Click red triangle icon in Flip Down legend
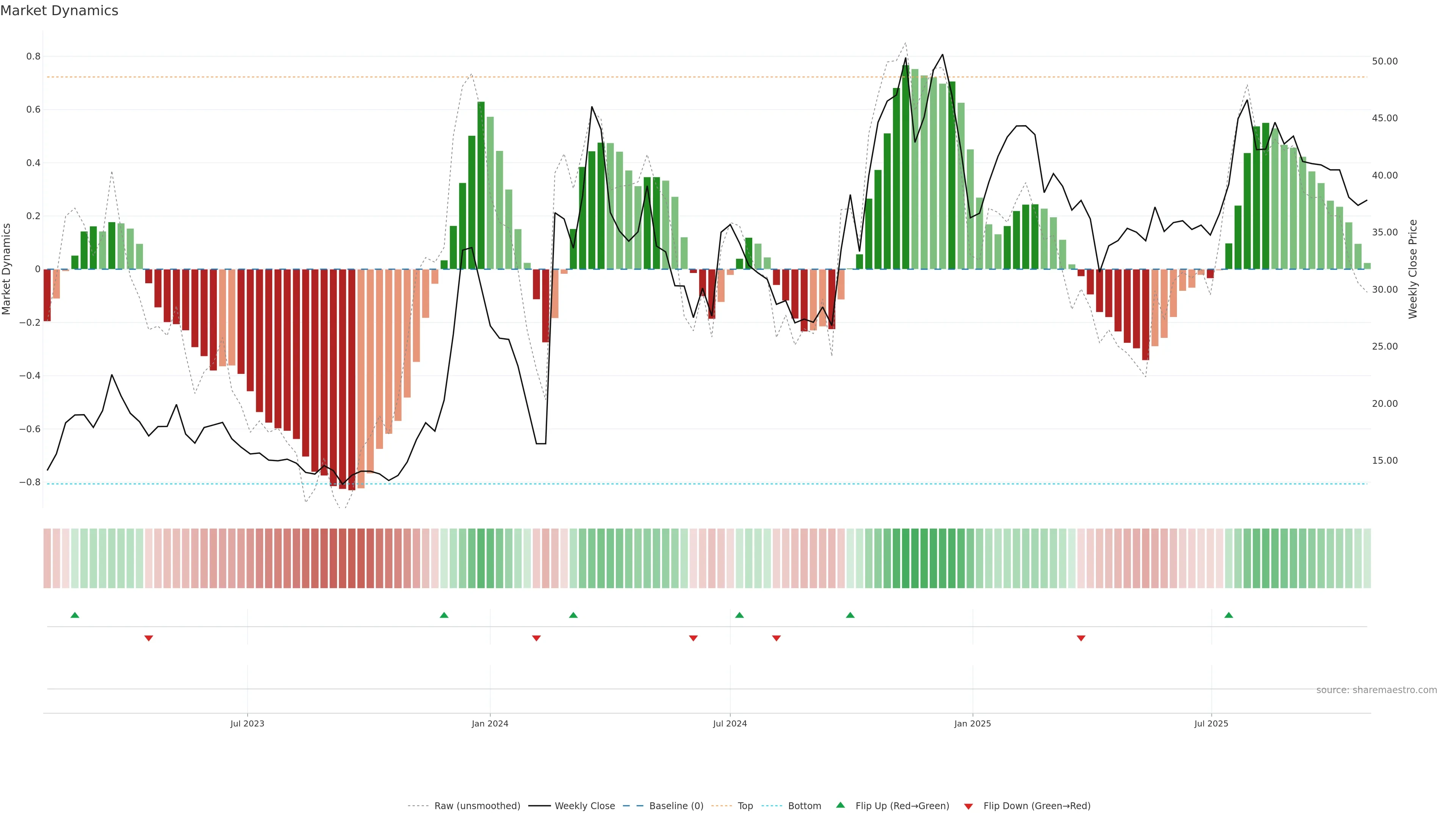 [968, 806]
